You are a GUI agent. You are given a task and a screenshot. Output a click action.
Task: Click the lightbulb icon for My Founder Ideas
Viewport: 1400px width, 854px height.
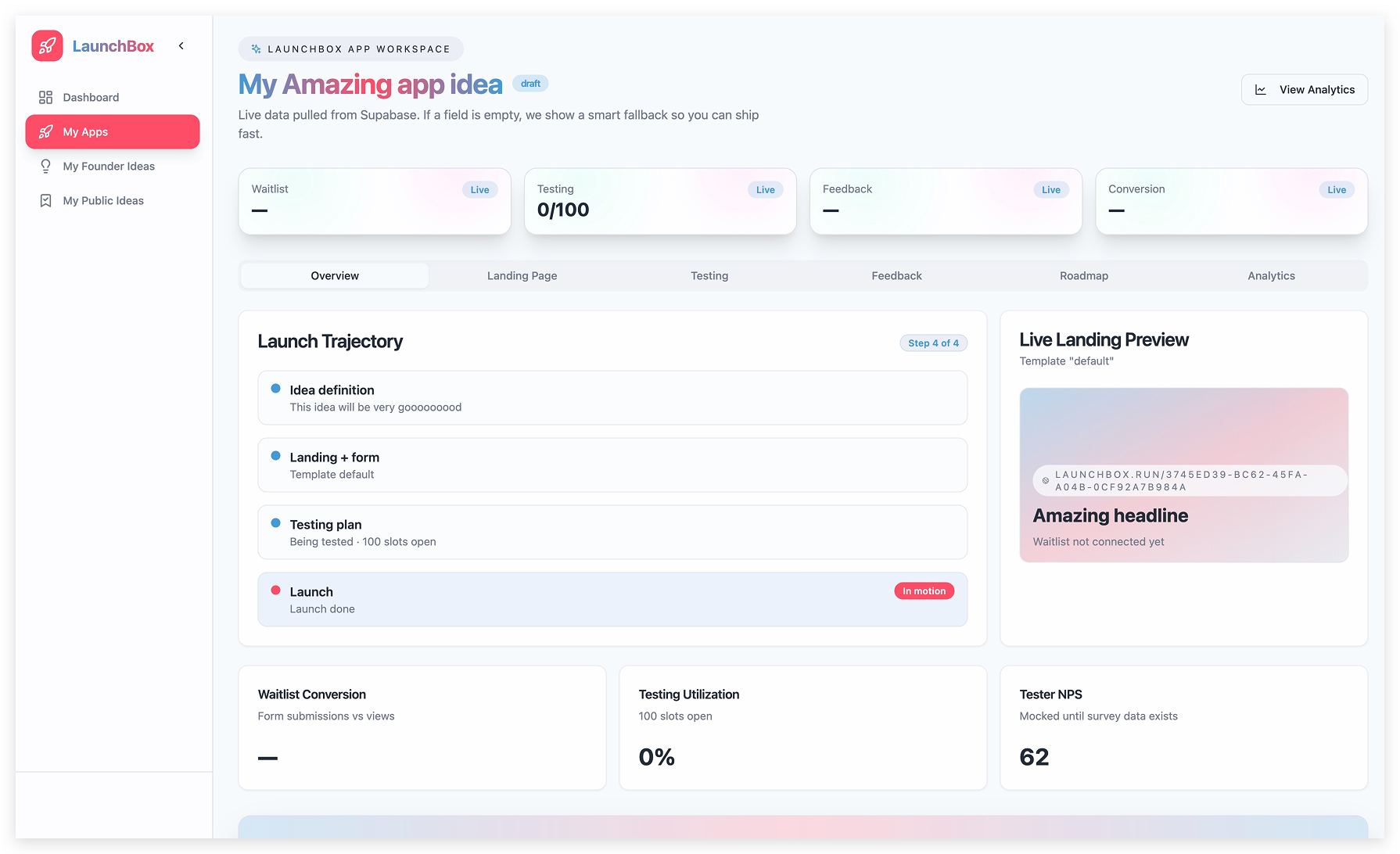click(45, 166)
